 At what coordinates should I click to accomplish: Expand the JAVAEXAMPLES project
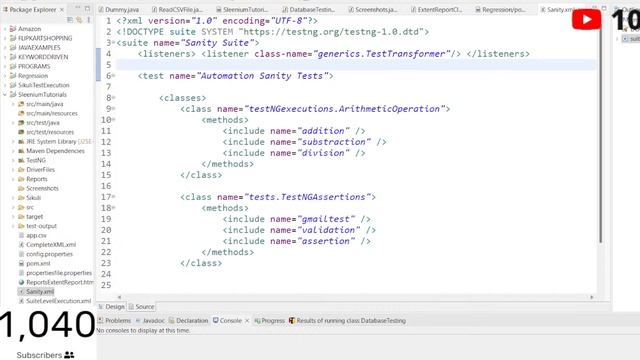point(5,47)
